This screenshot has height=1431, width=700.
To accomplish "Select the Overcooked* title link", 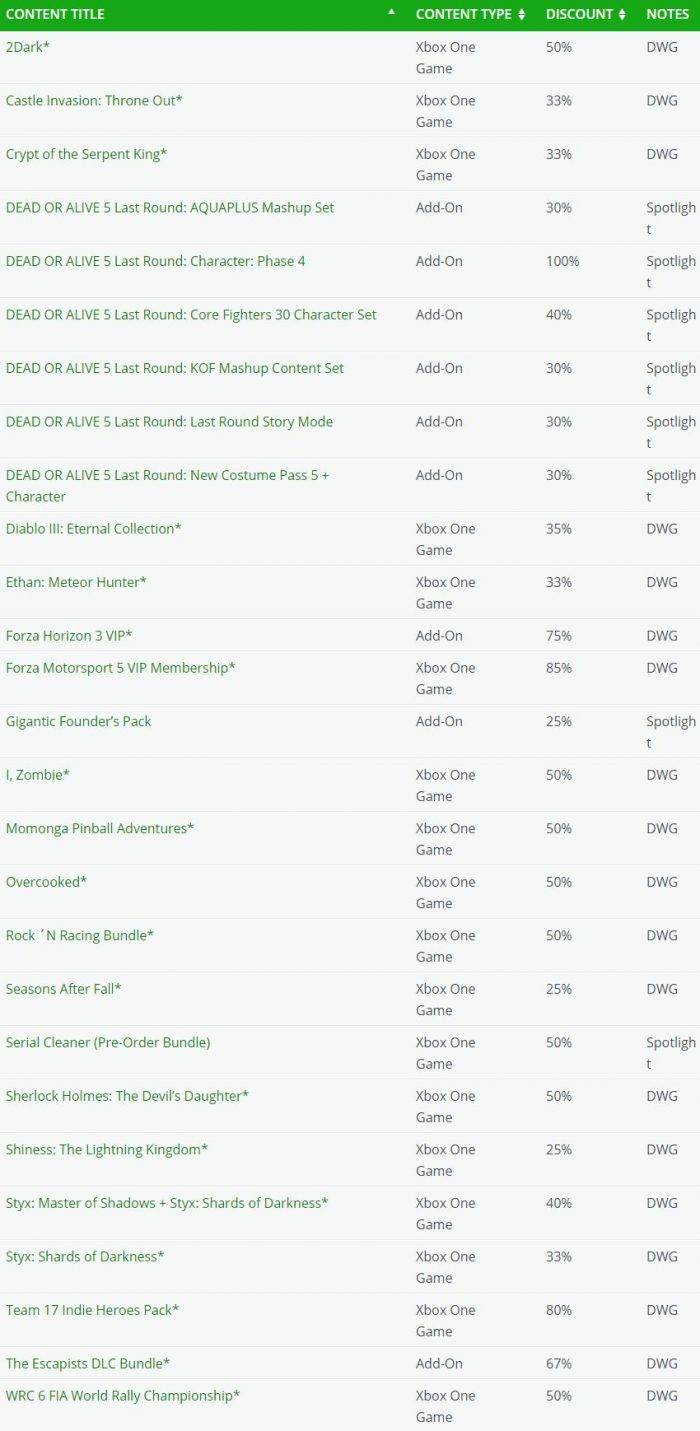I will pyautogui.click(x=47, y=882).
